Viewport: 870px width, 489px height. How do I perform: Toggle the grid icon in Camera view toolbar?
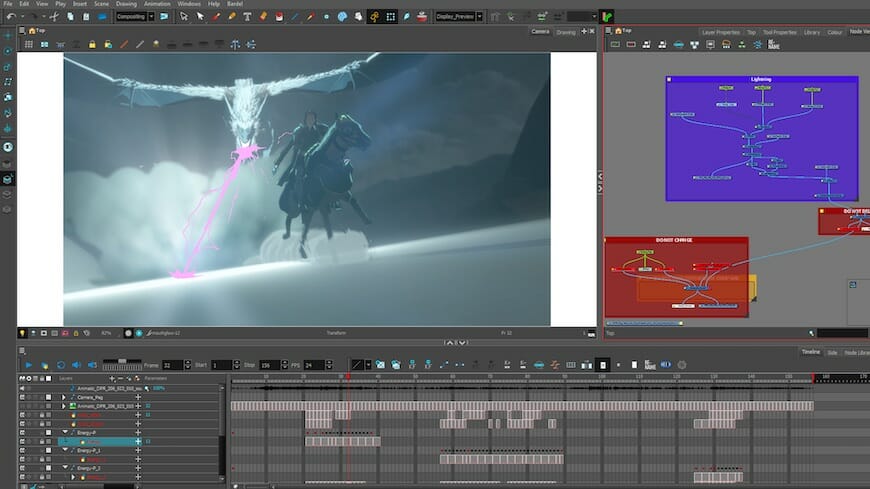[x=28, y=44]
